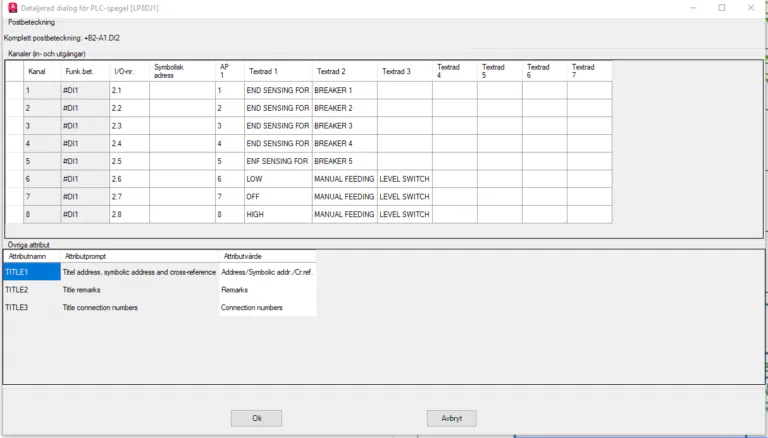Click the OFF cell in channel 7
The height and width of the screenshot is (438, 768).
pos(277,197)
